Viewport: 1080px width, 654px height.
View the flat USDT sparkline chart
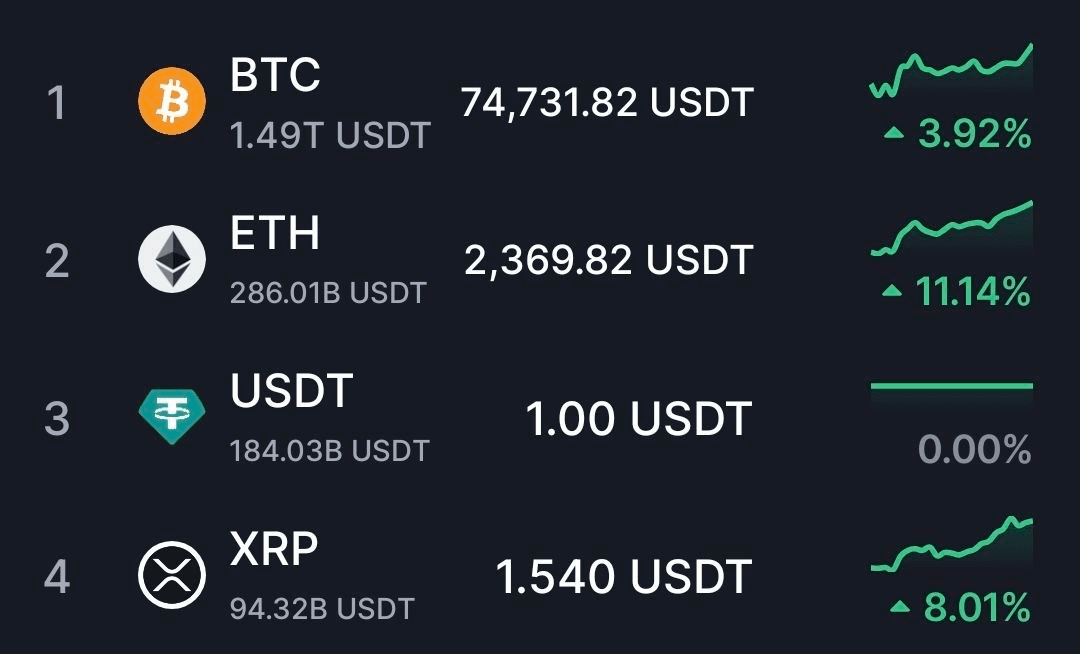pyautogui.click(x=951, y=386)
